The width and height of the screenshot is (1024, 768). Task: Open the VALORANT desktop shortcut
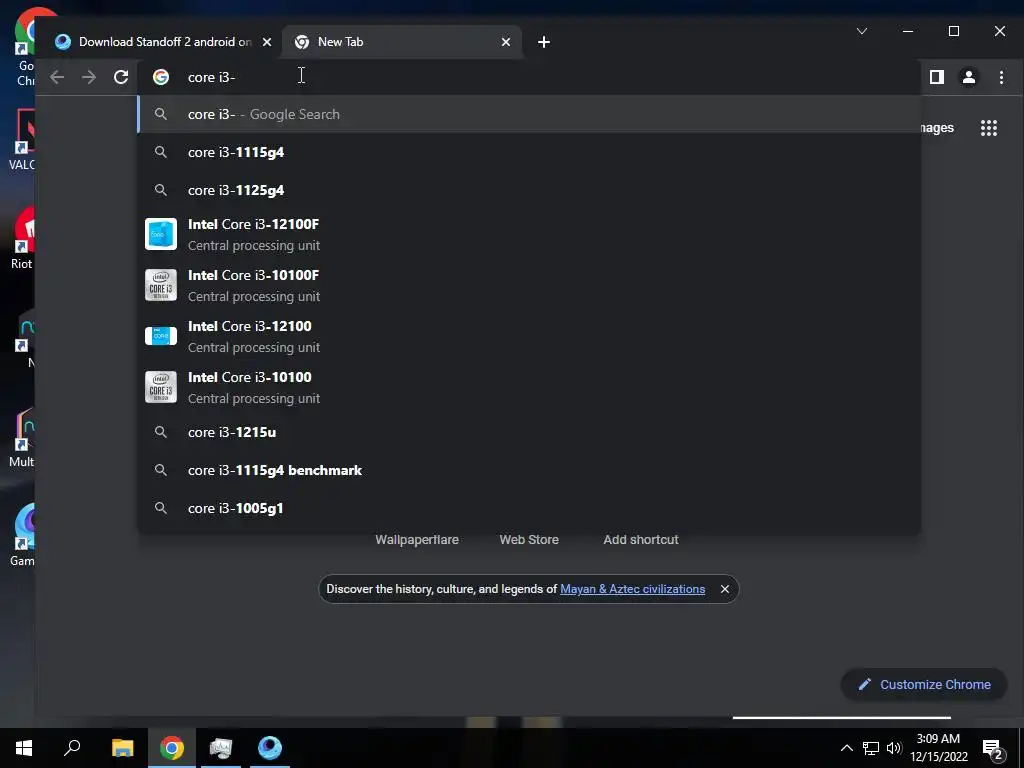click(22, 140)
